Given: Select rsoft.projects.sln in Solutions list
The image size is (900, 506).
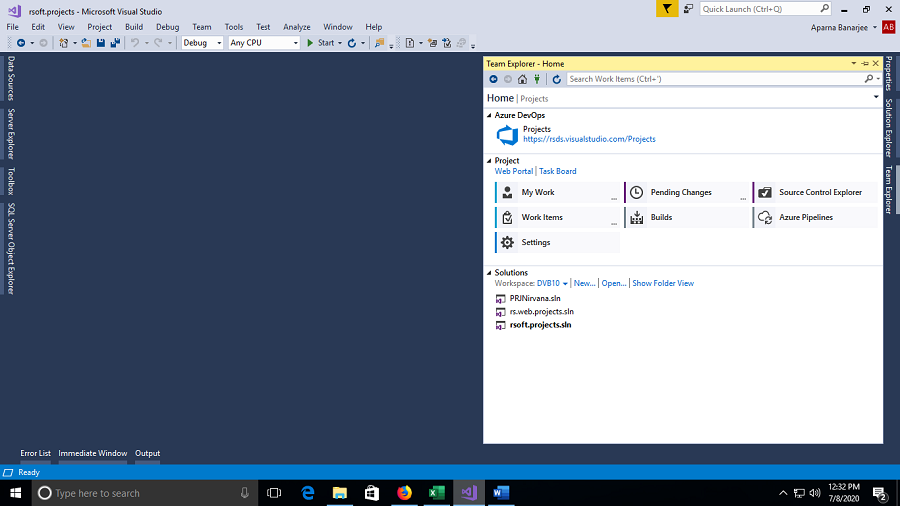Looking at the screenshot, I should click(540, 325).
